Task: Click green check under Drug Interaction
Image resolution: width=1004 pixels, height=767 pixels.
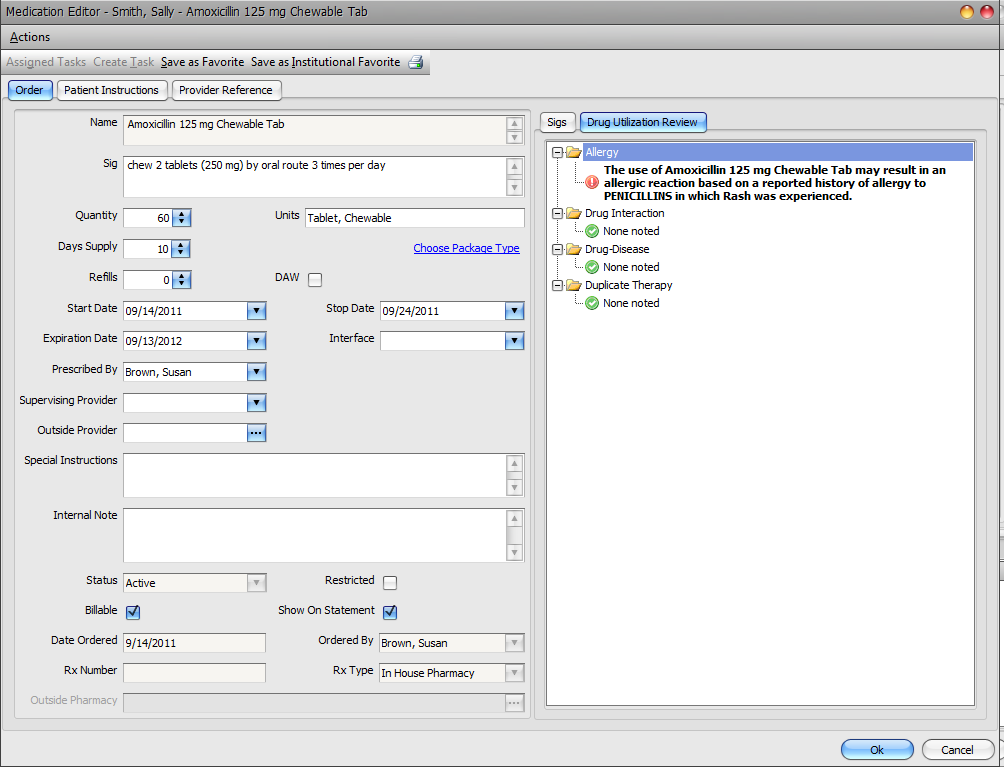Action: pos(592,231)
